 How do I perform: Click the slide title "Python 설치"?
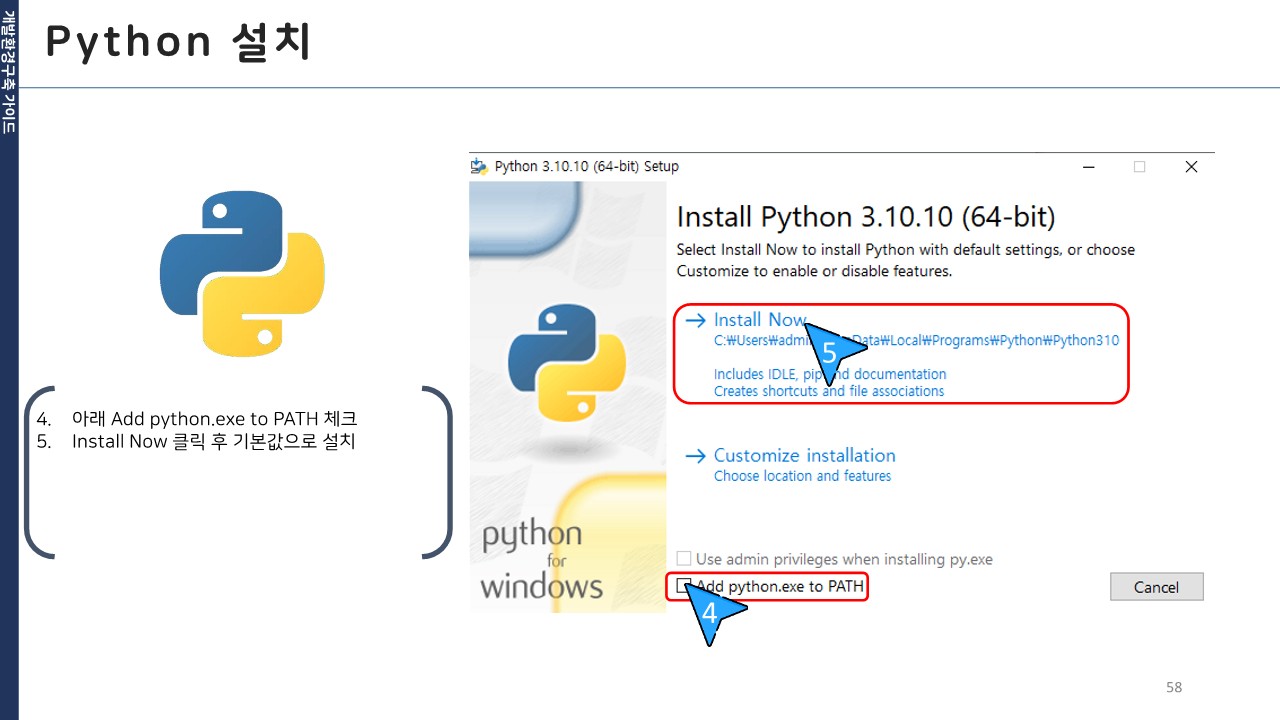179,43
